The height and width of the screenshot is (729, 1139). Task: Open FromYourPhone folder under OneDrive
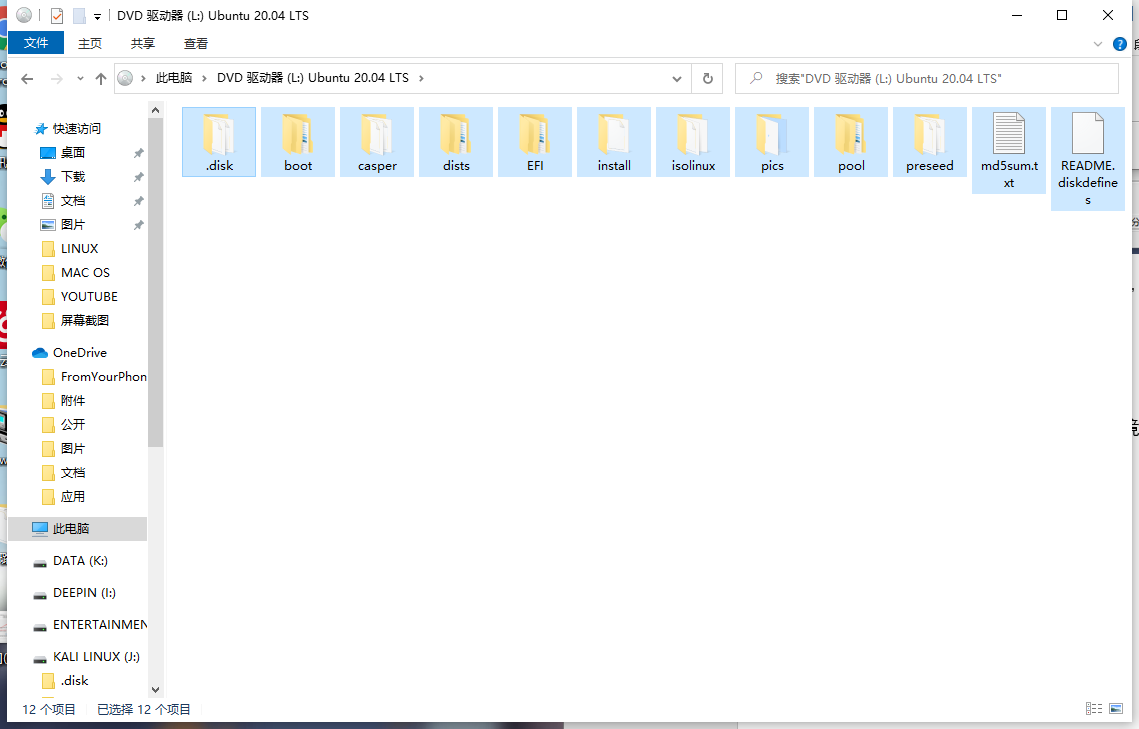103,376
